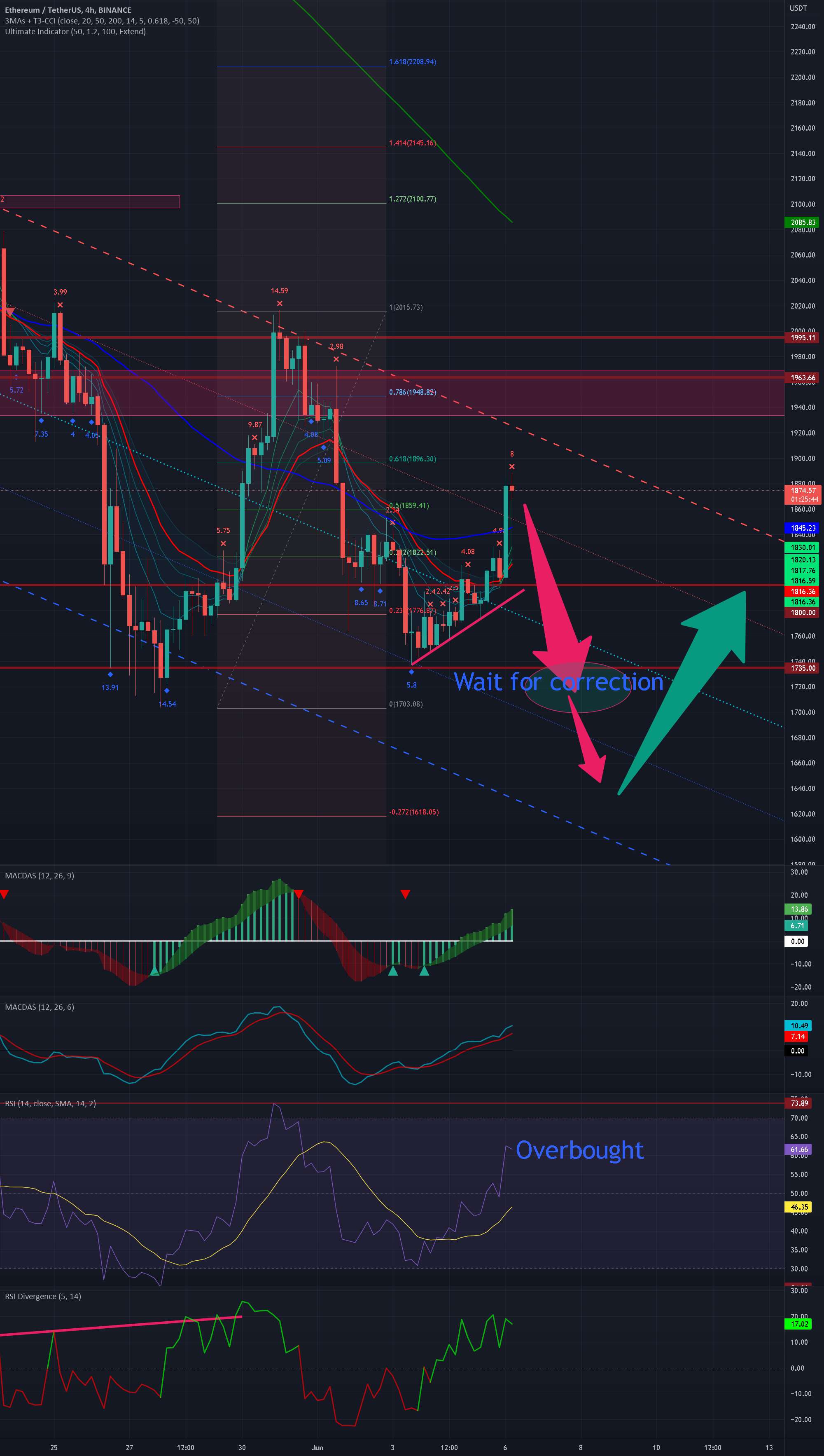Click the 13.91 swing low label
The height and width of the screenshot is (1456, 824).
coord(110,687)
